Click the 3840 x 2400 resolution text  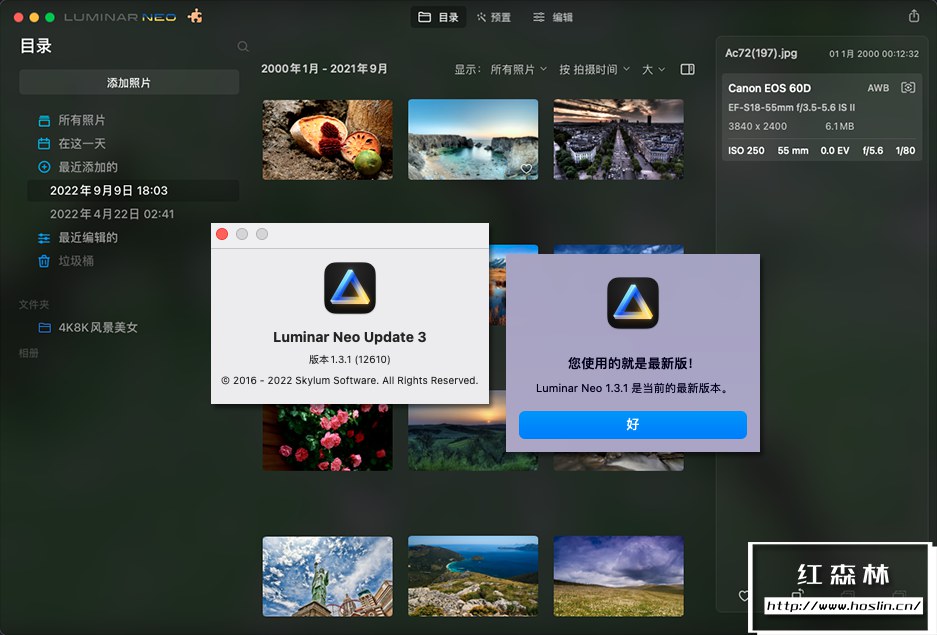point(757,126)
